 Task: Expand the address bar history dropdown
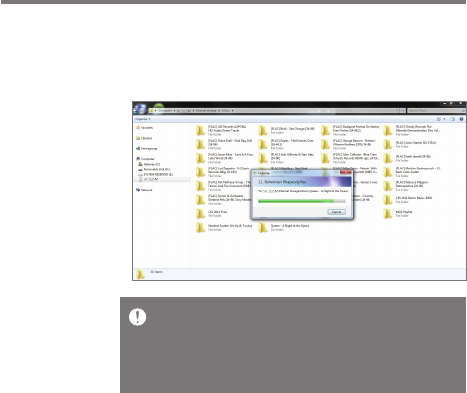point(397,110)
